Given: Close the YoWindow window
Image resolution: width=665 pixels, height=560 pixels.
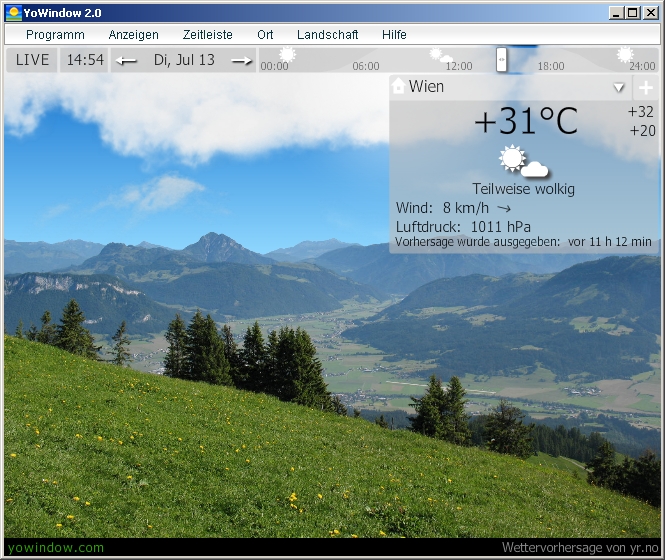Looking at the screenshot, I should point(651,13).
